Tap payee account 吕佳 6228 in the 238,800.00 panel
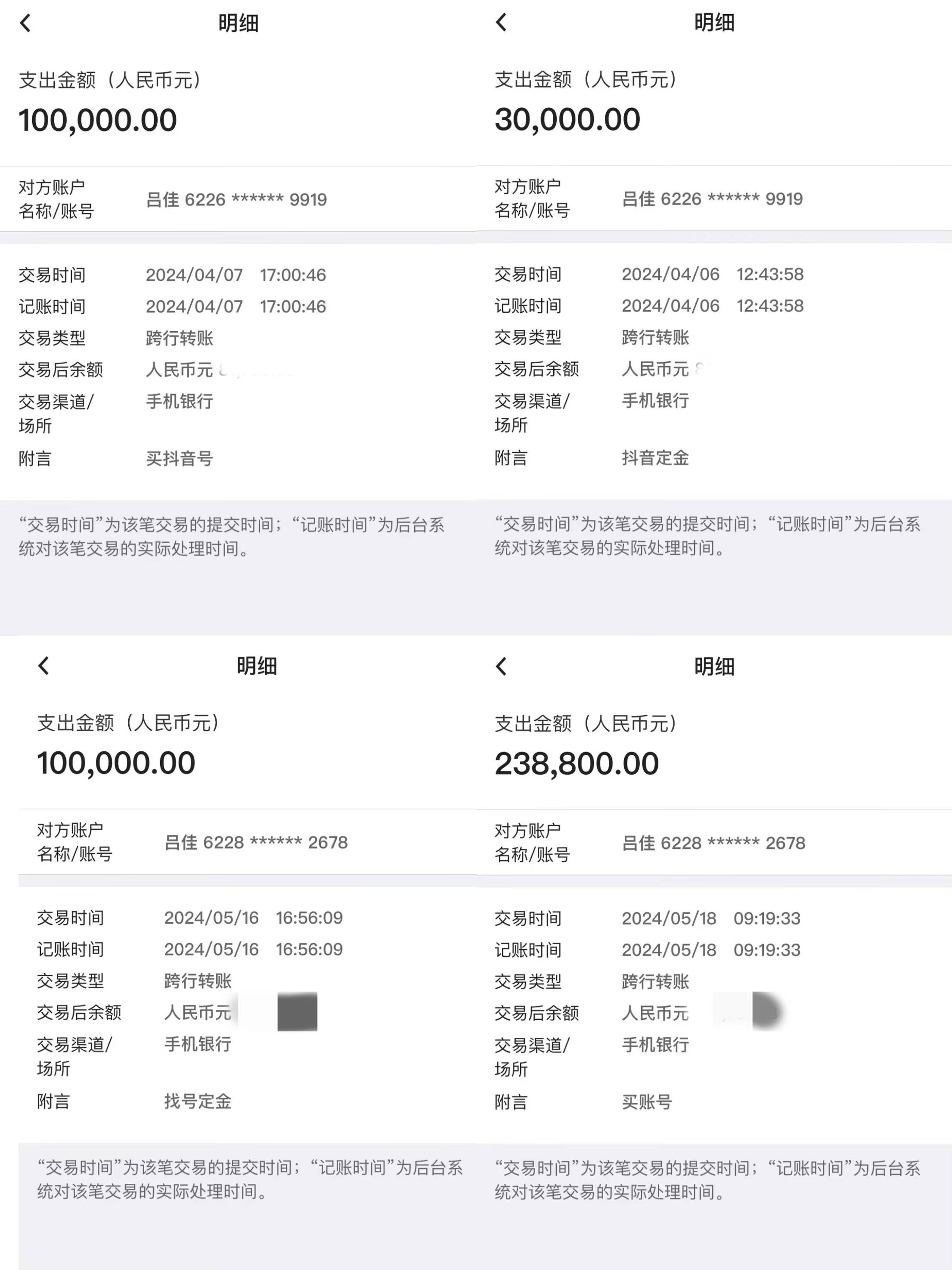The width and height of the screenshot is (952, 1270). [713, 843]
